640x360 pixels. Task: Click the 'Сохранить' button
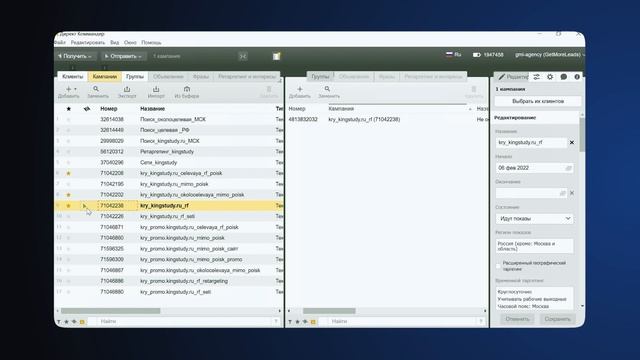(x=557, y=319)
